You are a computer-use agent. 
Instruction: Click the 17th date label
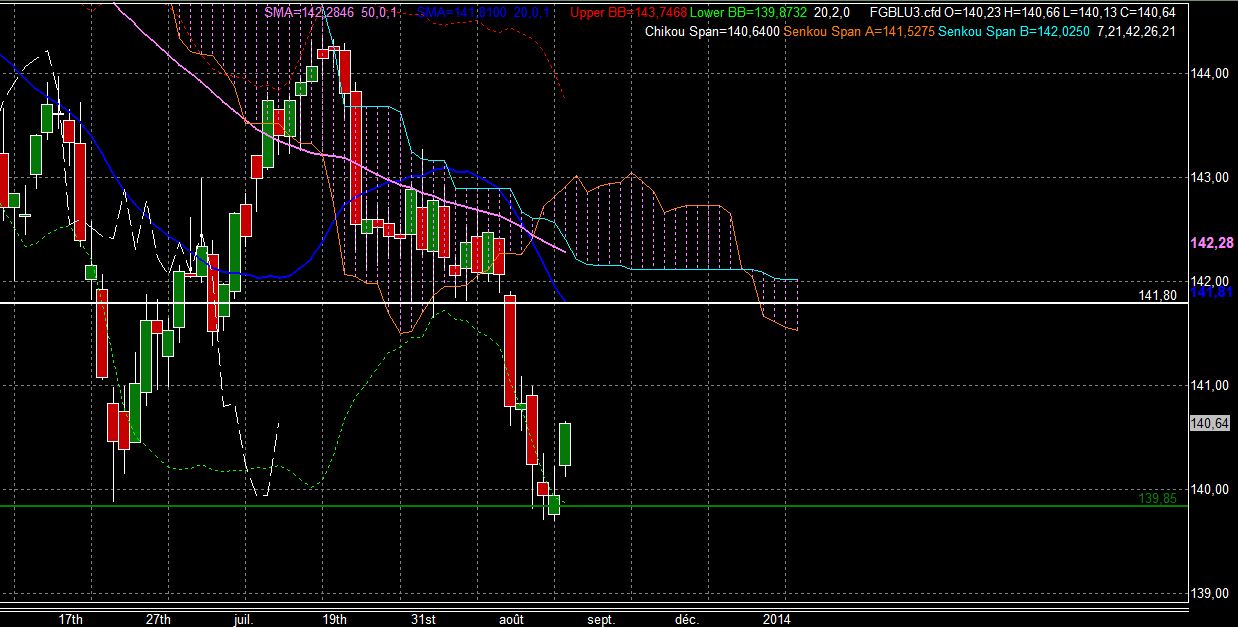point(70,619)
